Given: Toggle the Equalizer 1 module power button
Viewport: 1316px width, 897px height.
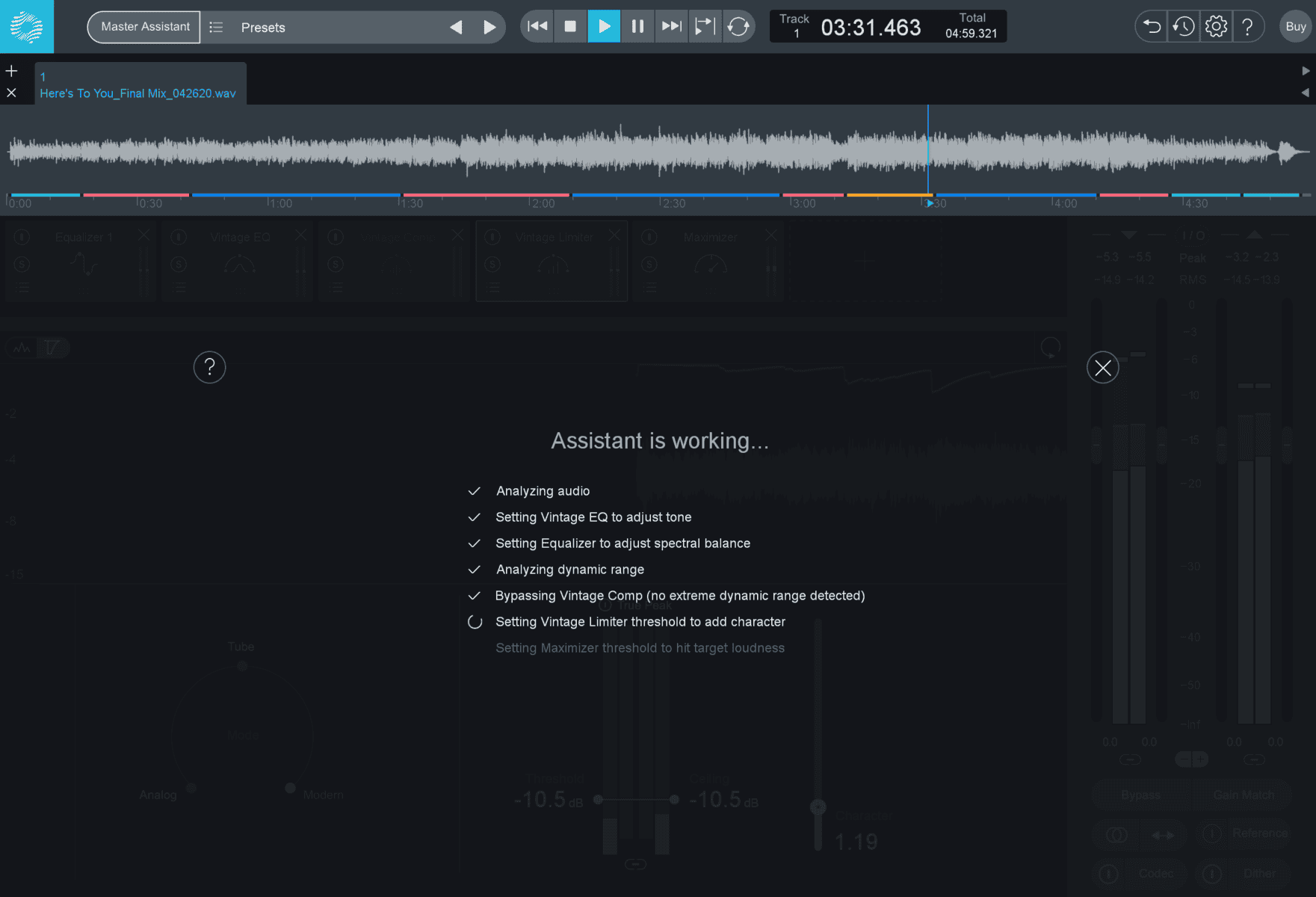Looking at the screenshot, I should point(22,238).
